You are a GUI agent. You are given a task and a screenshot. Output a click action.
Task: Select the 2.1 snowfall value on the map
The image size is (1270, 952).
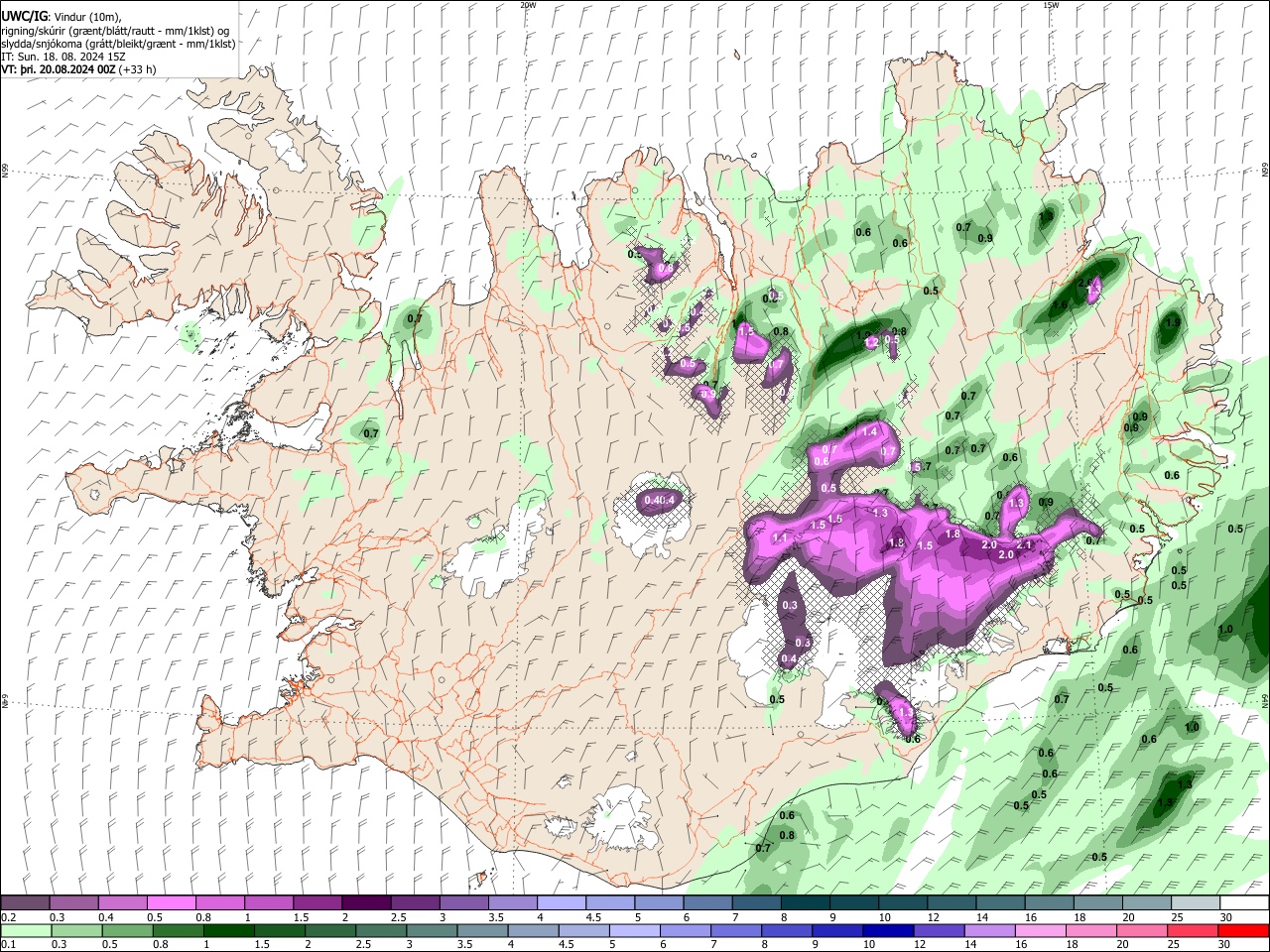pos(1025,545)
